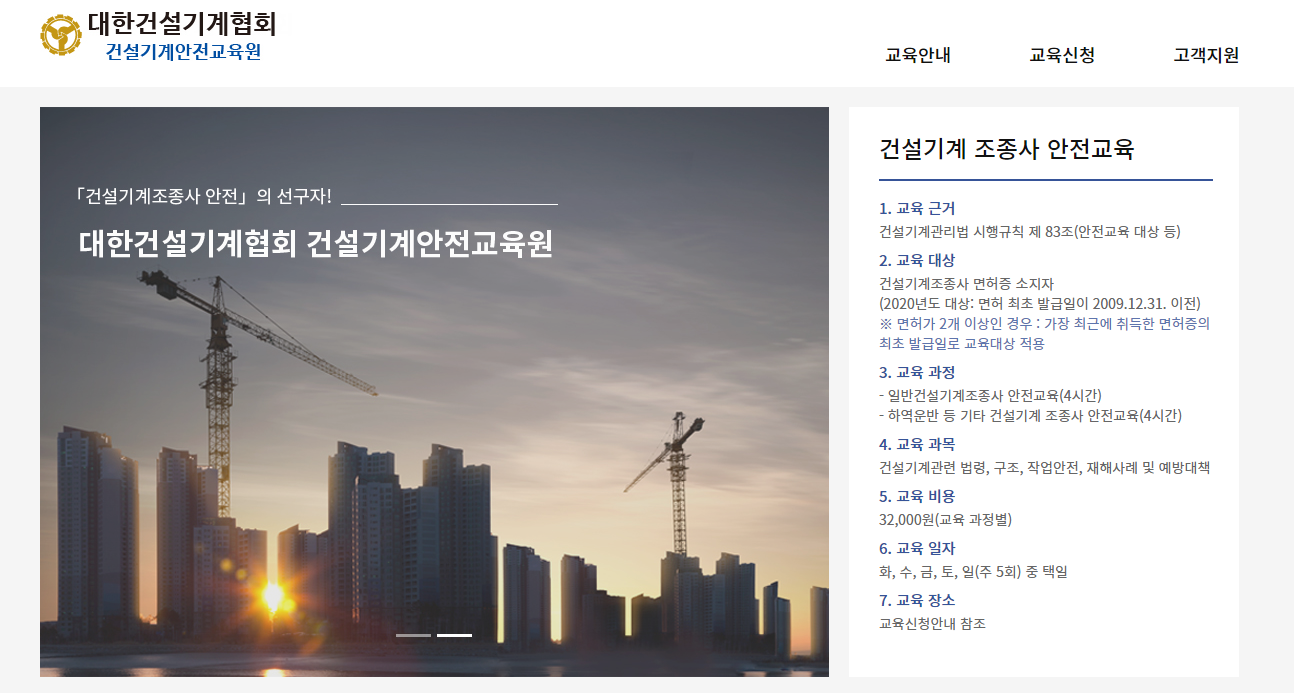Click the heading 3. 교육 과정
This screenshot has width=1294, height=693.
coord(917,372)
